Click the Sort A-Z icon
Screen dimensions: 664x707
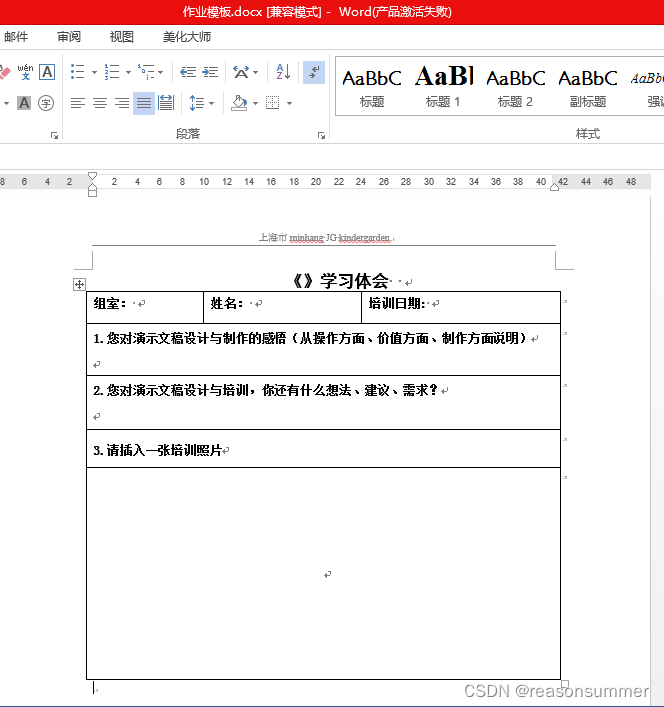click(283, 72)
